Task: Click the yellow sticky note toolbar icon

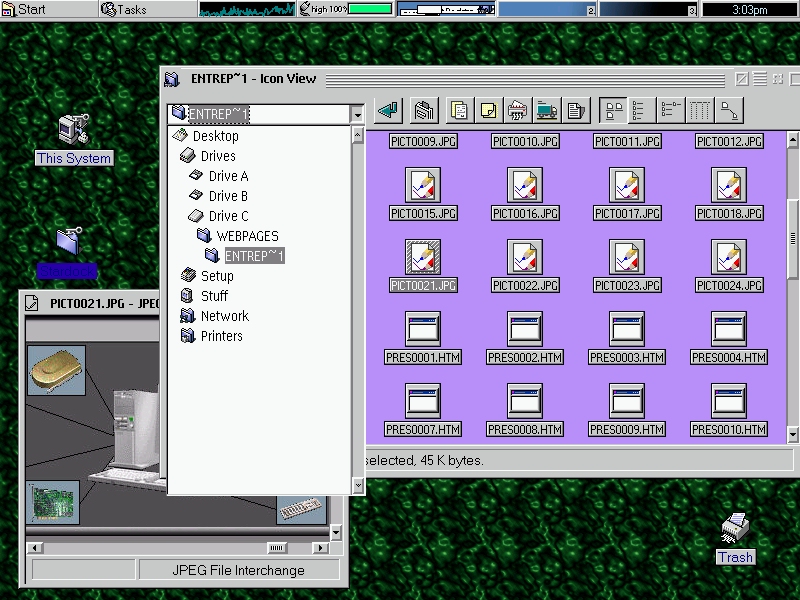Action: point(489,110)
